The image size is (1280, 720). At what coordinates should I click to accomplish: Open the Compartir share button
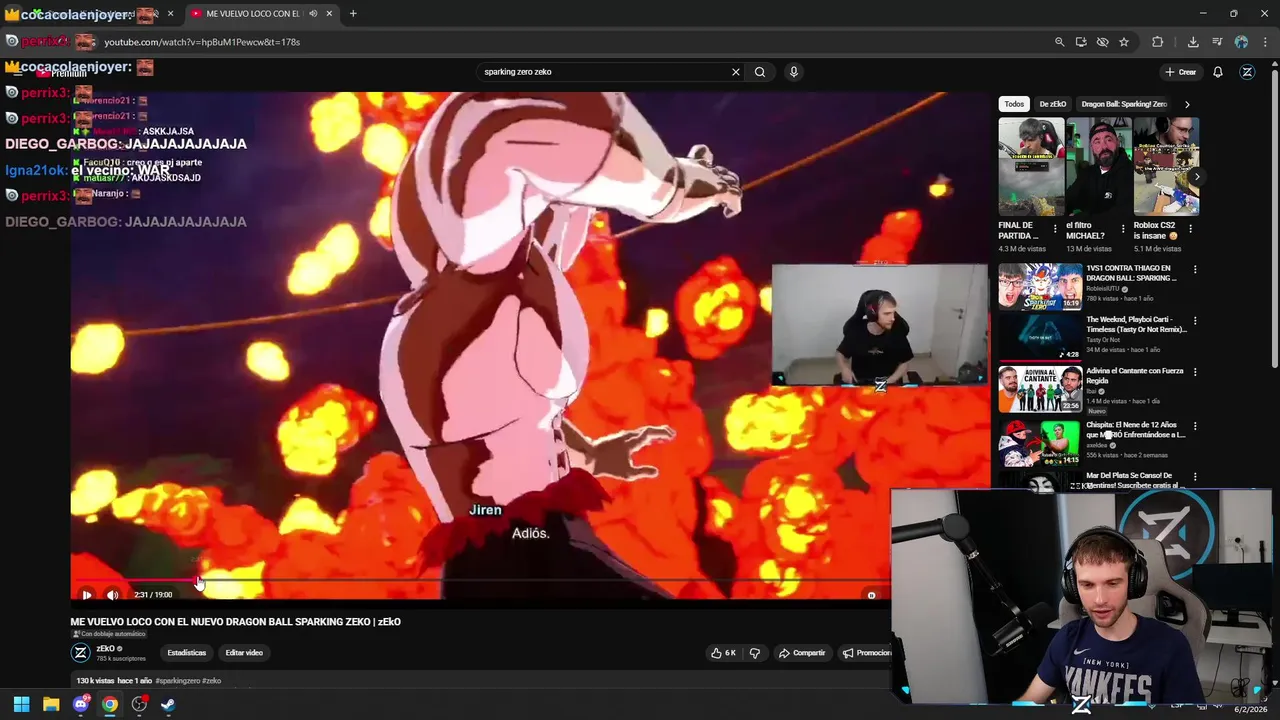point(802,653)
